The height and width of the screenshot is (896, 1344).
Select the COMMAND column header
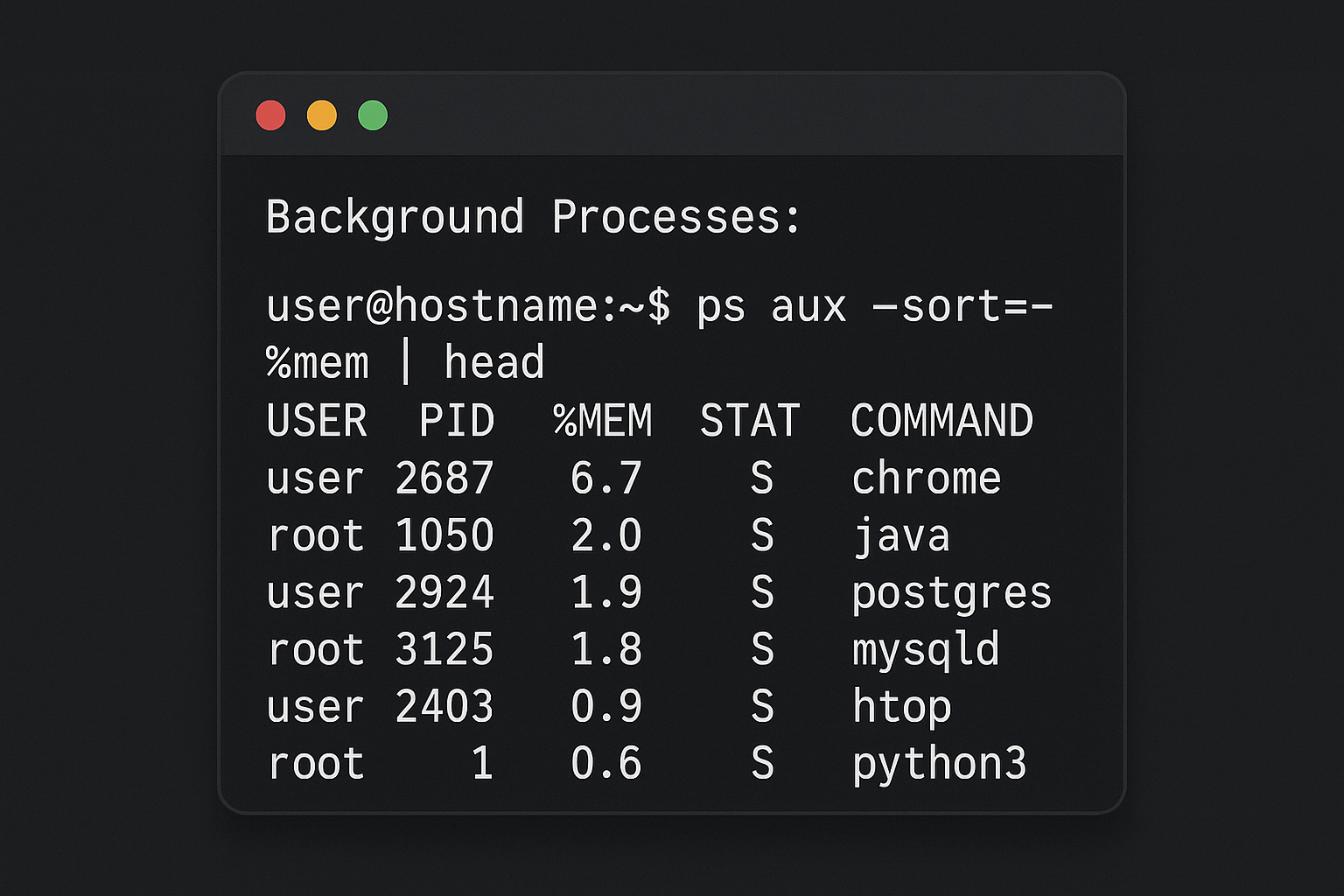click(x=941, y=421)
